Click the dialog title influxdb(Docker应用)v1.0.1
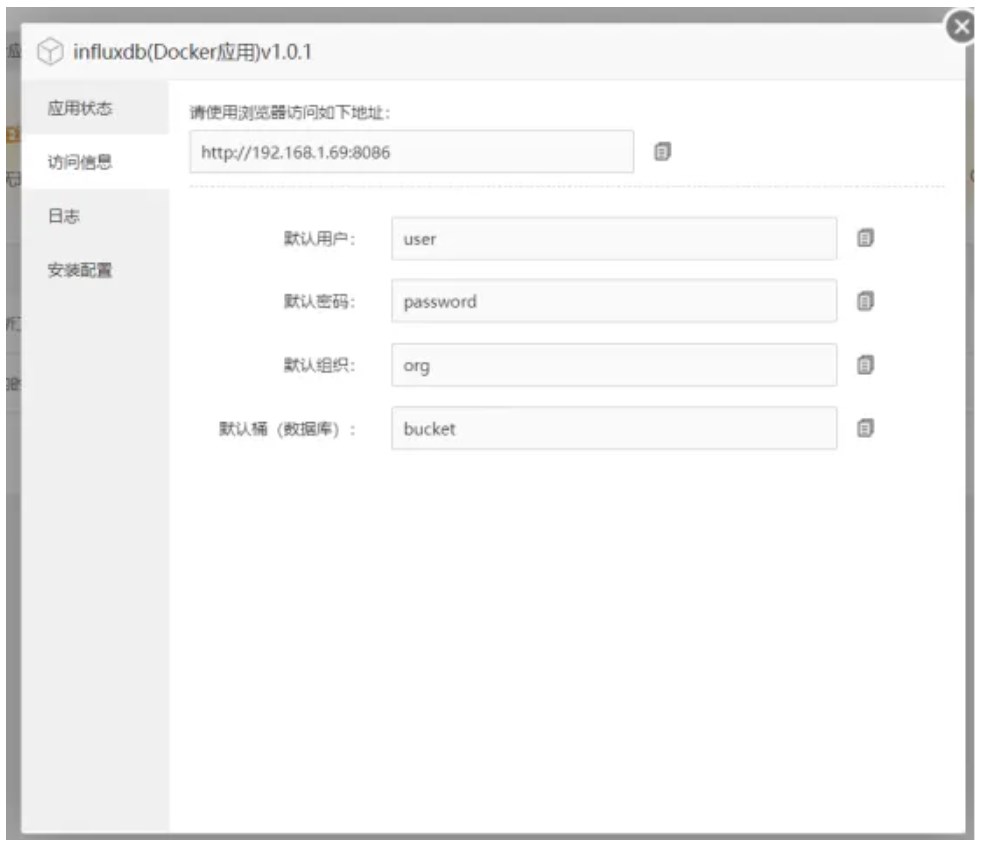Image resolution: width=981 pixels, height=846 pixels. 192,51
